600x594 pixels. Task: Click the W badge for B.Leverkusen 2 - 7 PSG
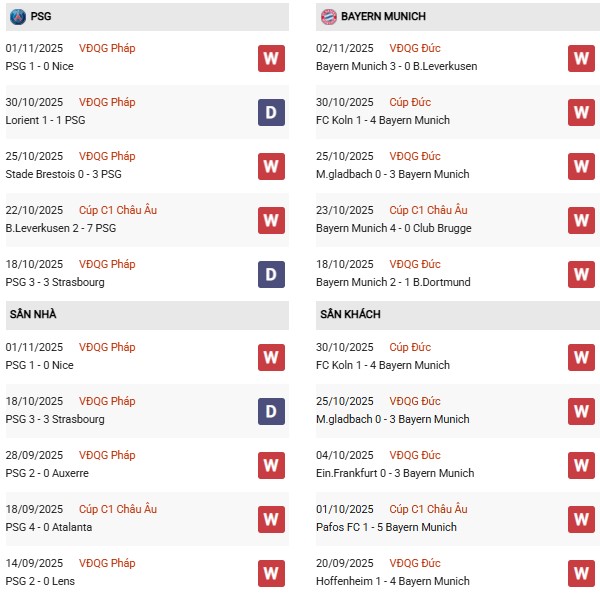point(270,220)
